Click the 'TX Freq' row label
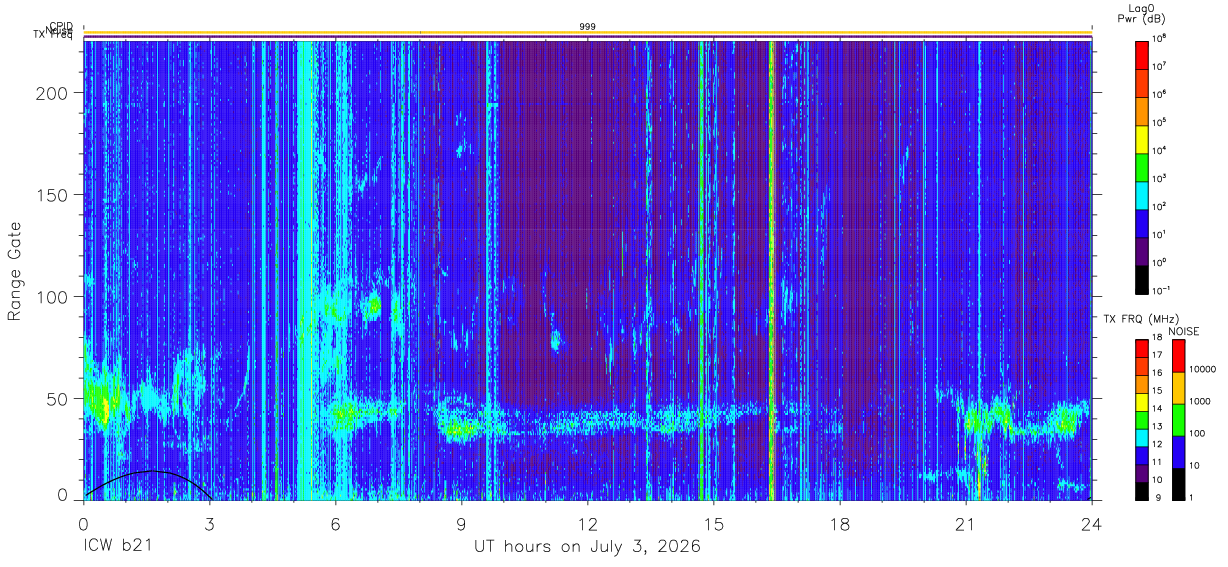The height and width of the screenshot is (567, 1228). 53,37
